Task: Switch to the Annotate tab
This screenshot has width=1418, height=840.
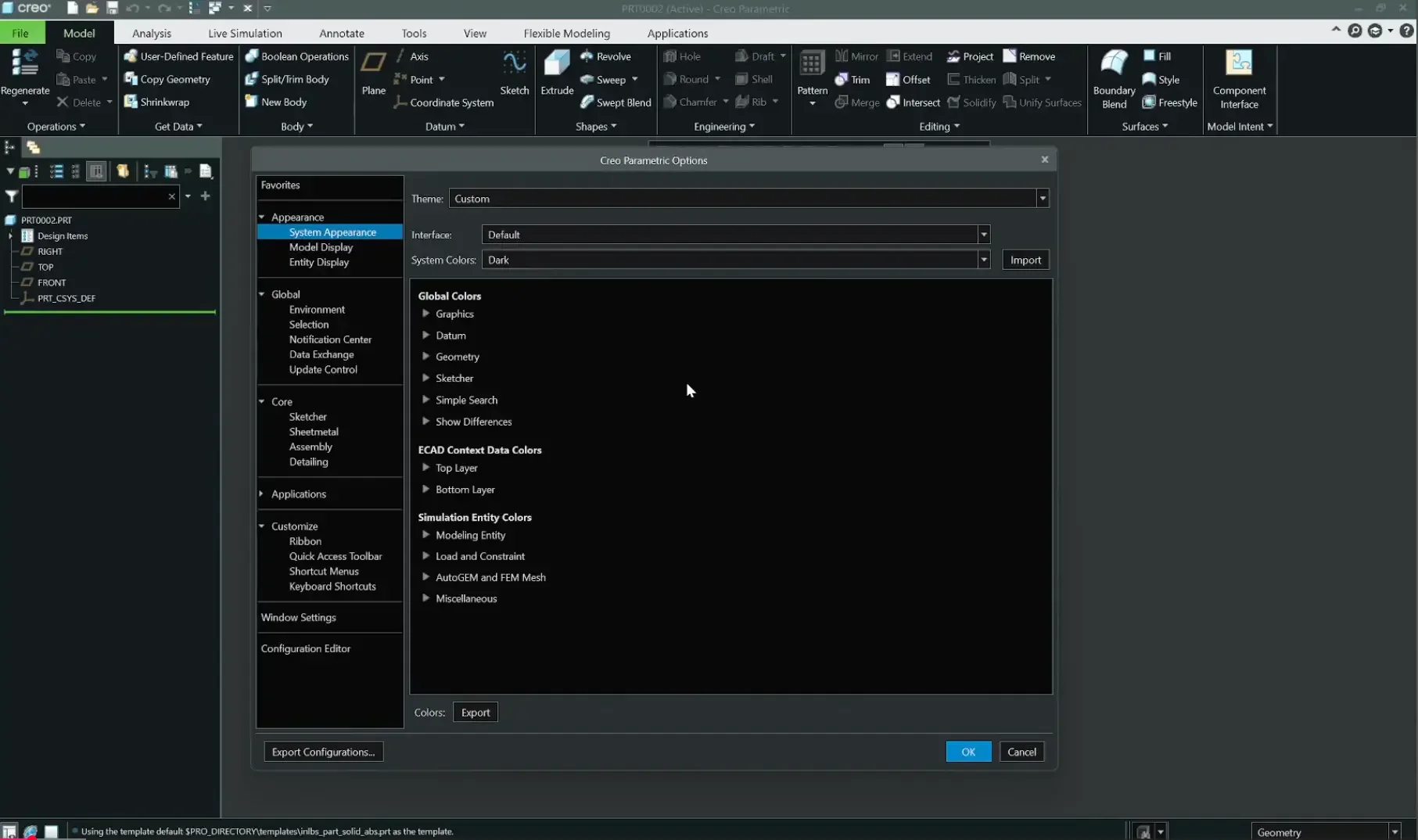Action: pos(342,33)
